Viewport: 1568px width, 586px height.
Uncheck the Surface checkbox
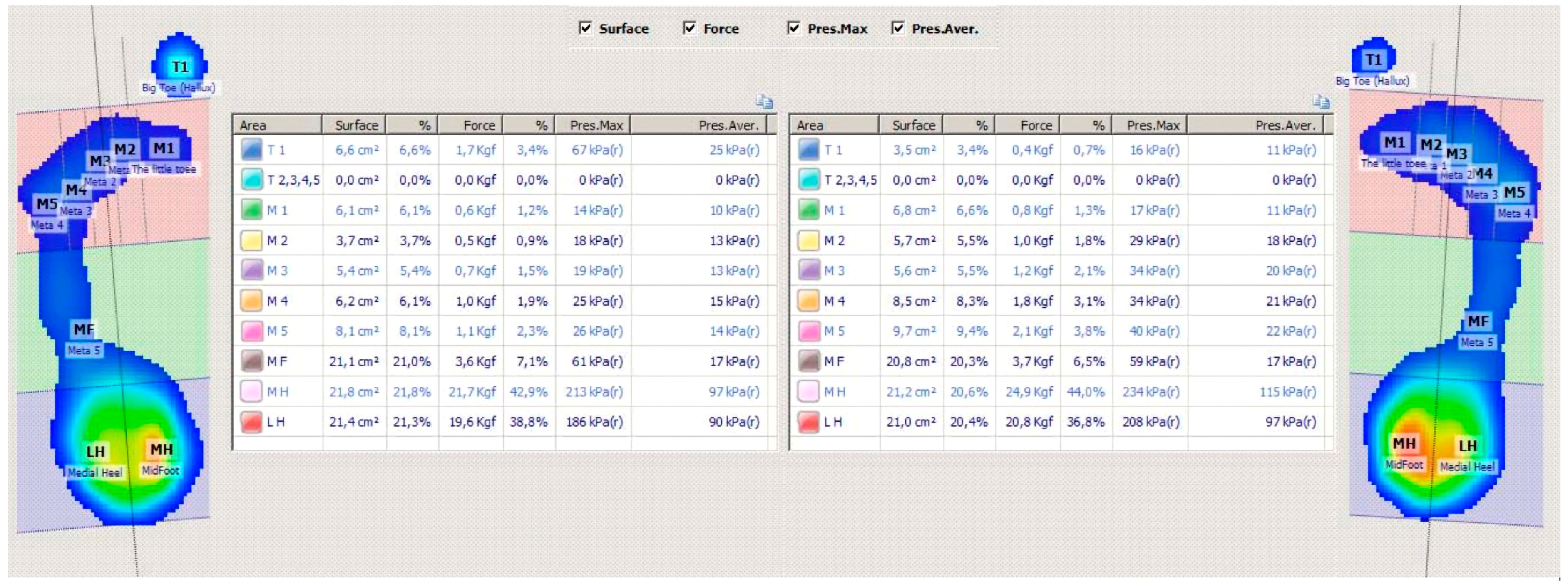click(586, 28)
